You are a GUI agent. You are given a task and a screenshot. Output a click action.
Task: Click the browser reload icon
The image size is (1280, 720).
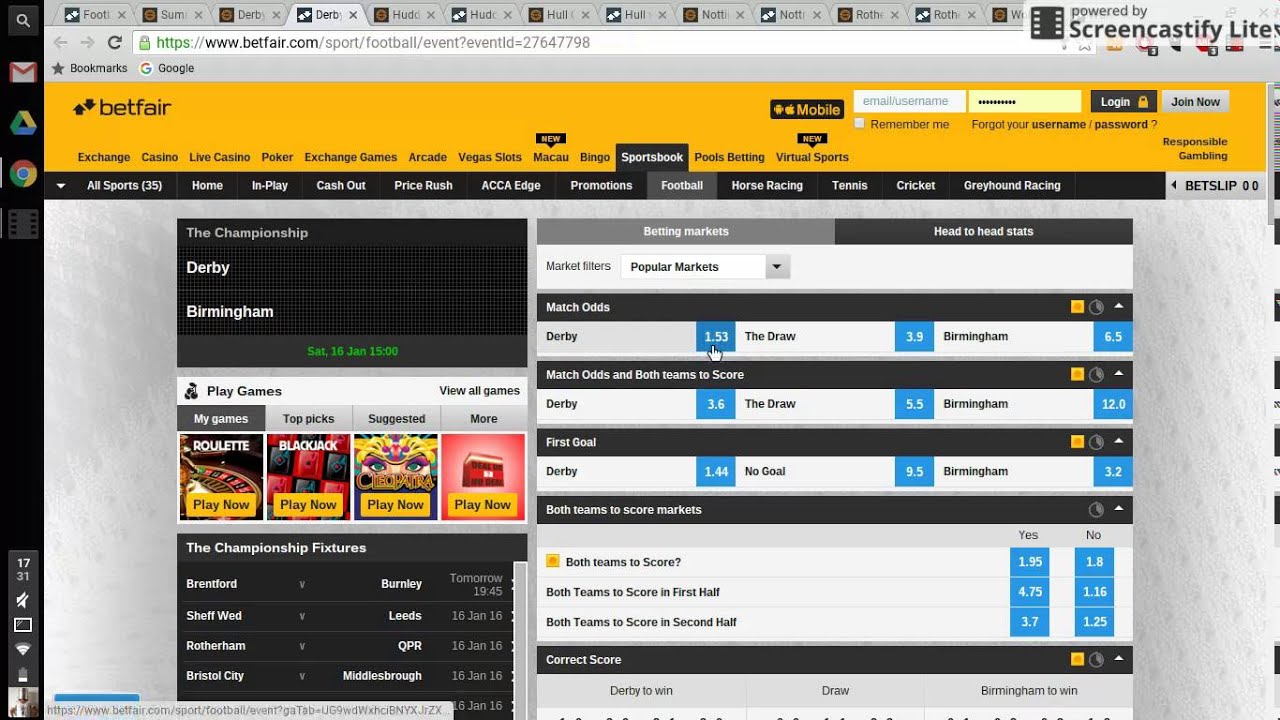tap(114, 43)
